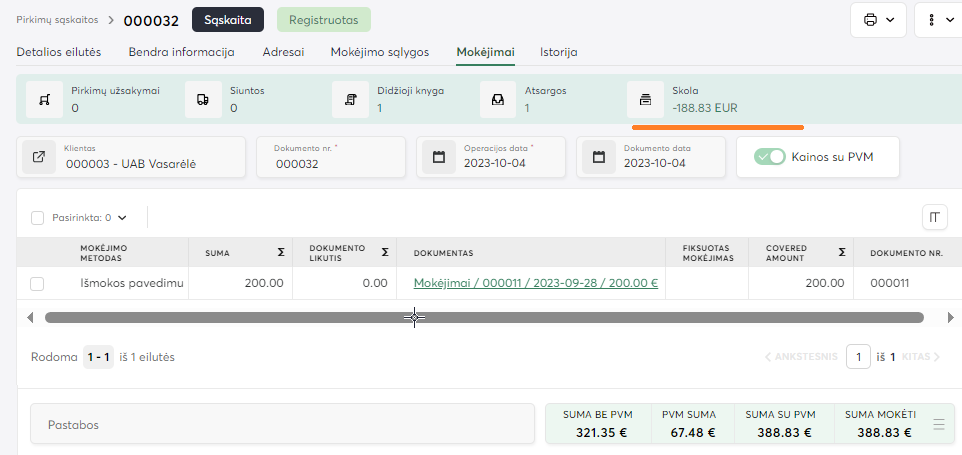Image resolution: width=962 pixels, height=455 pixels.
Task: Click the Pirkimų užsakymai cart icon
Action: (44, 99)
